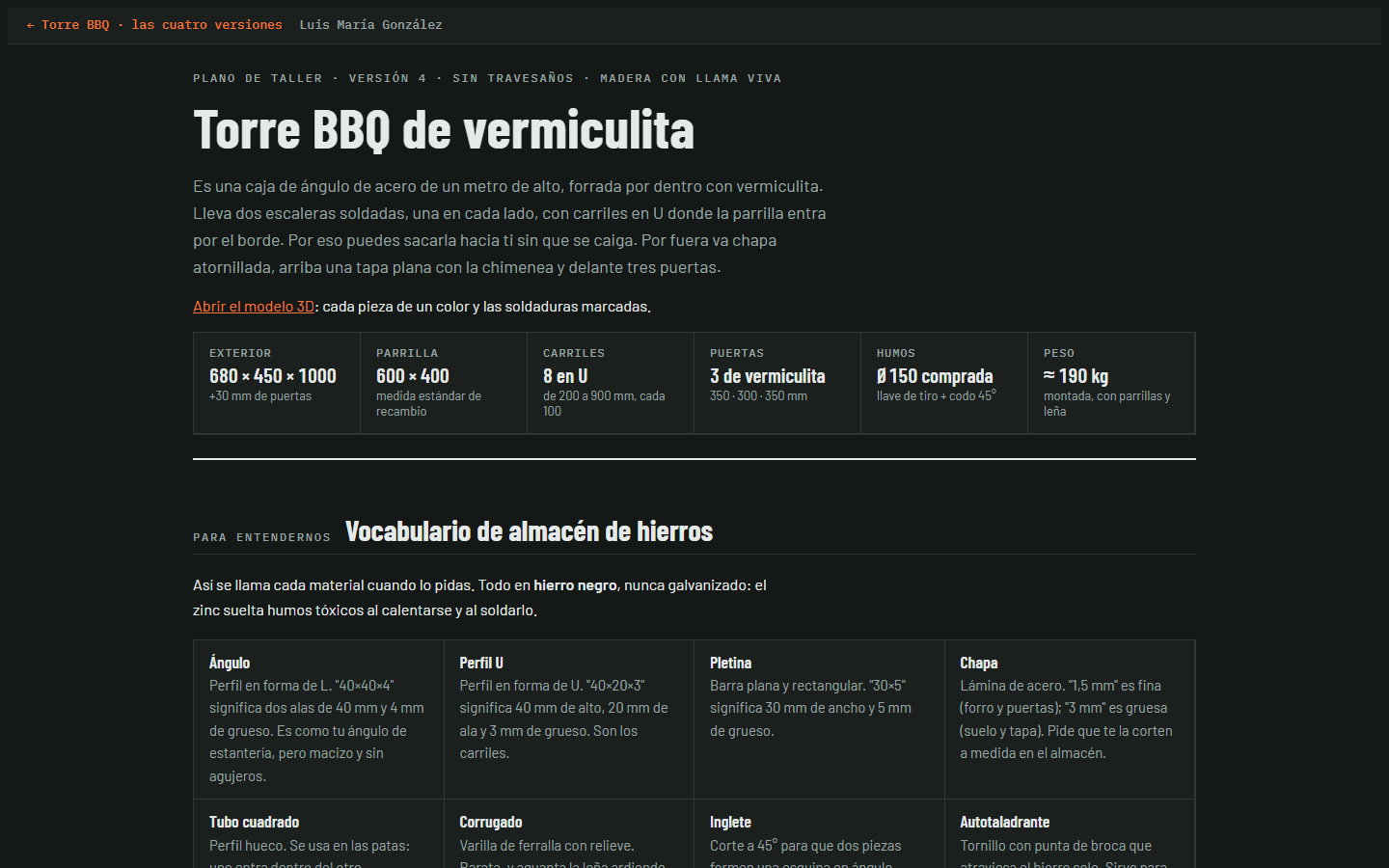Open the Abrir el modelo 3D link
1389x868 pixels.
[x=254, y=307]
